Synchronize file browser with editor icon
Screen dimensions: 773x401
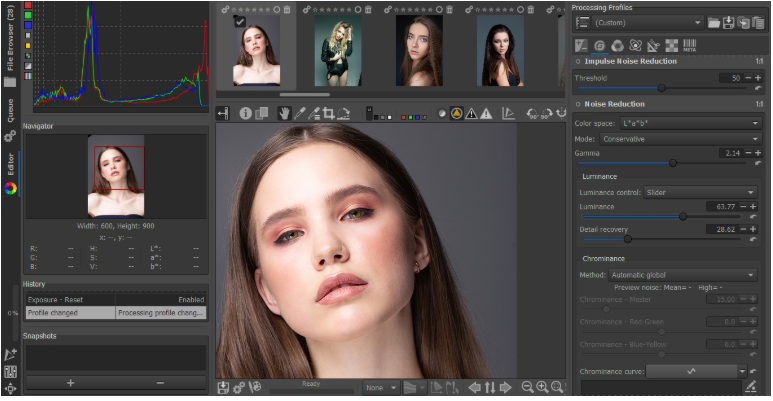[490, 387]
